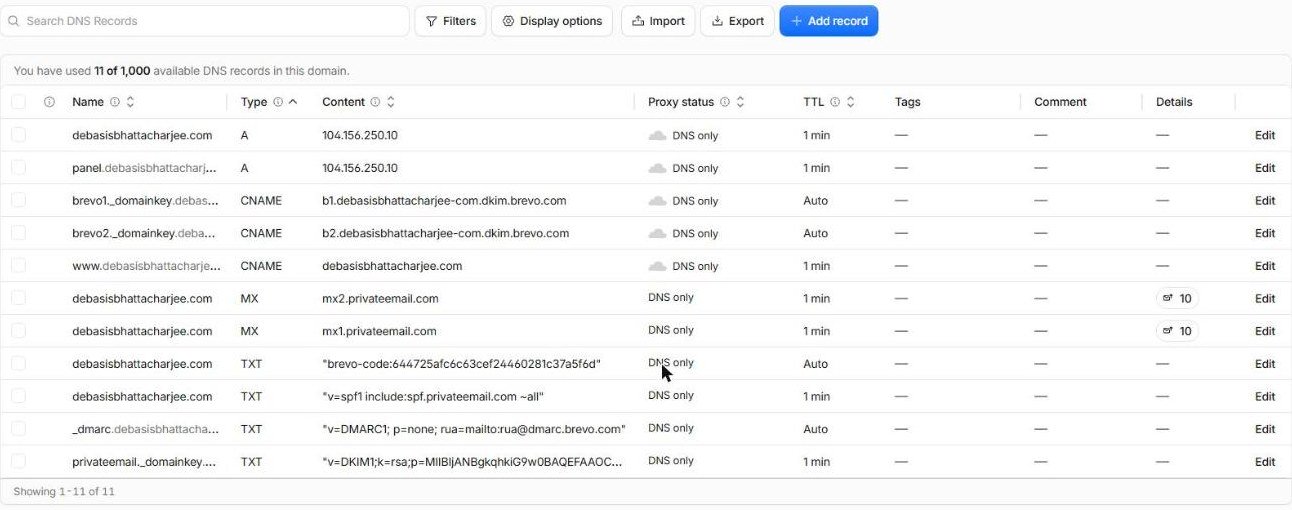
Task: Click cloud icon in root A record row
Action: (x=657, y=135)
